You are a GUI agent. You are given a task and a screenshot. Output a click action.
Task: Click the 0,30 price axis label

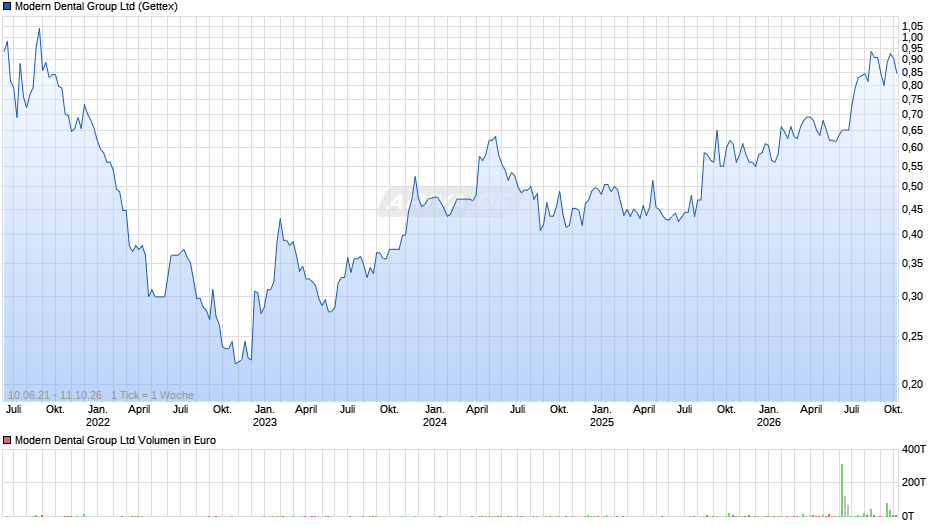[x=912, y=296]
